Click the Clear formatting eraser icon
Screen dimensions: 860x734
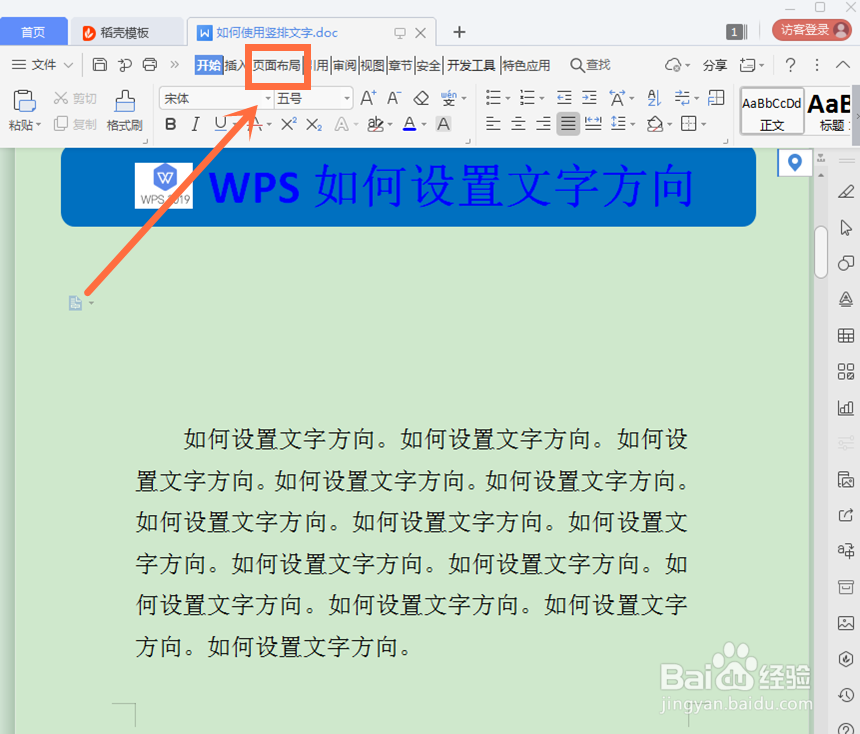421,99
